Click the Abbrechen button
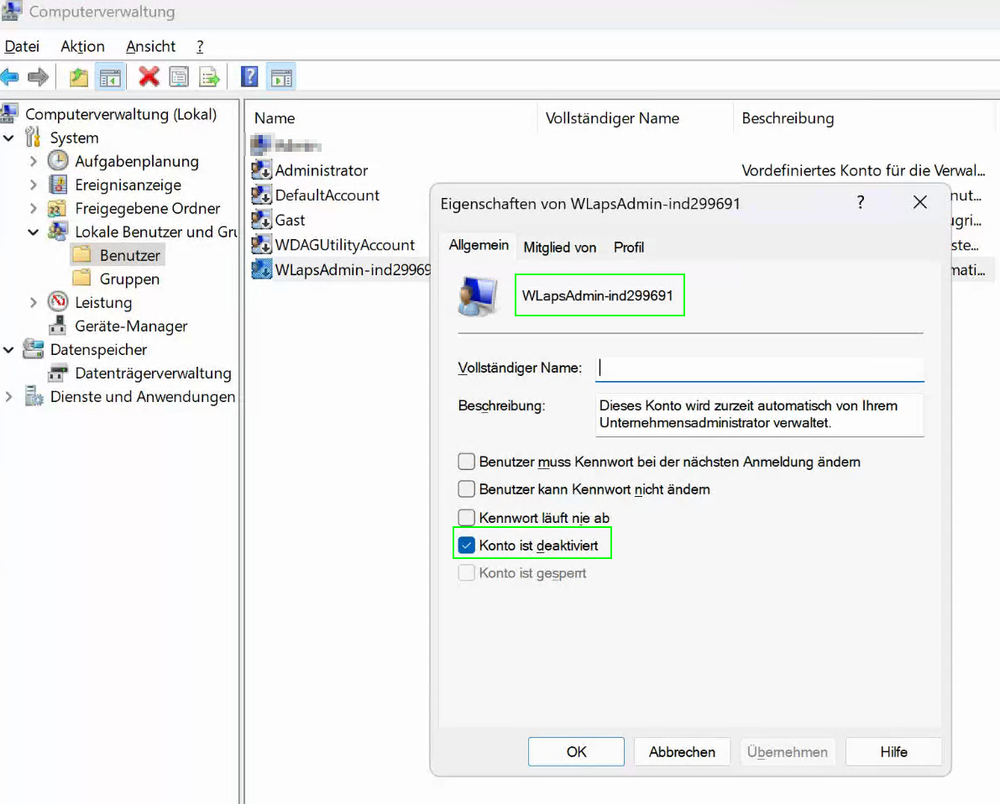Screen dimensions: 1000x804 point(682,751)
